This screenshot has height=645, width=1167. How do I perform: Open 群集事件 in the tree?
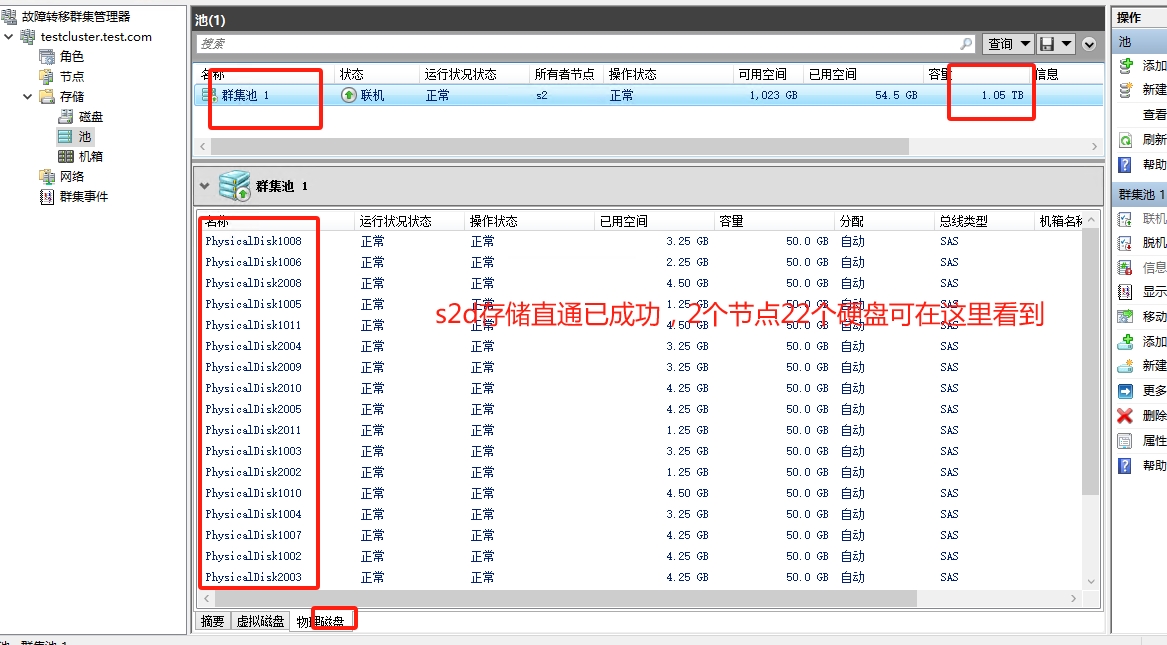pos(83,196)
